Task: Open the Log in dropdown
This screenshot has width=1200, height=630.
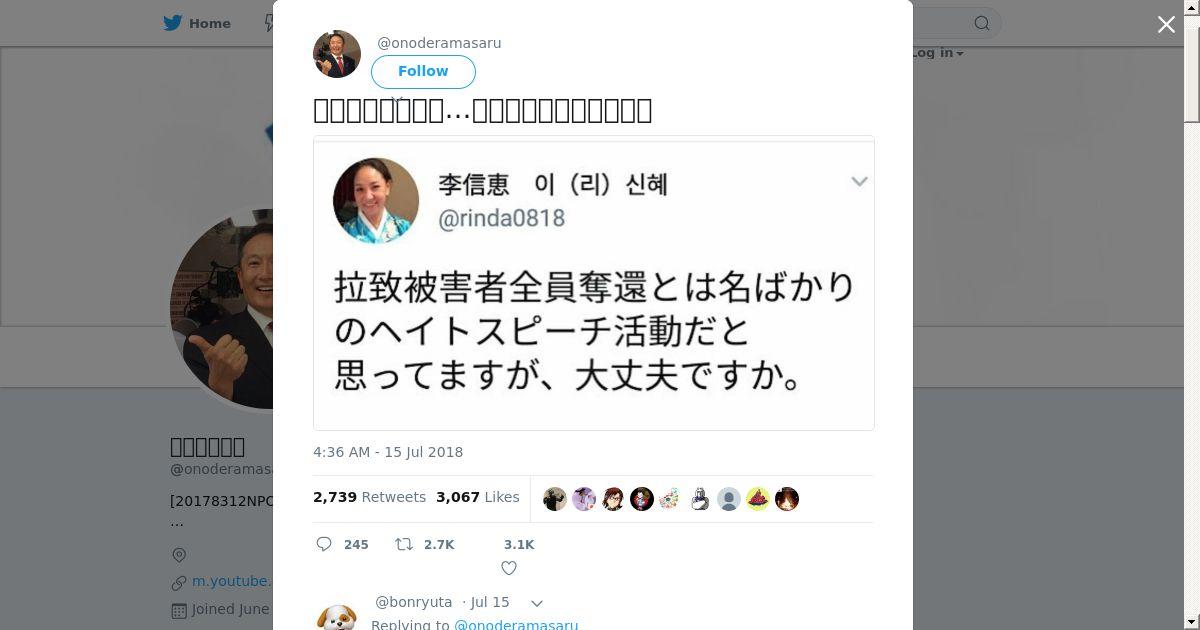Action: 937,53
